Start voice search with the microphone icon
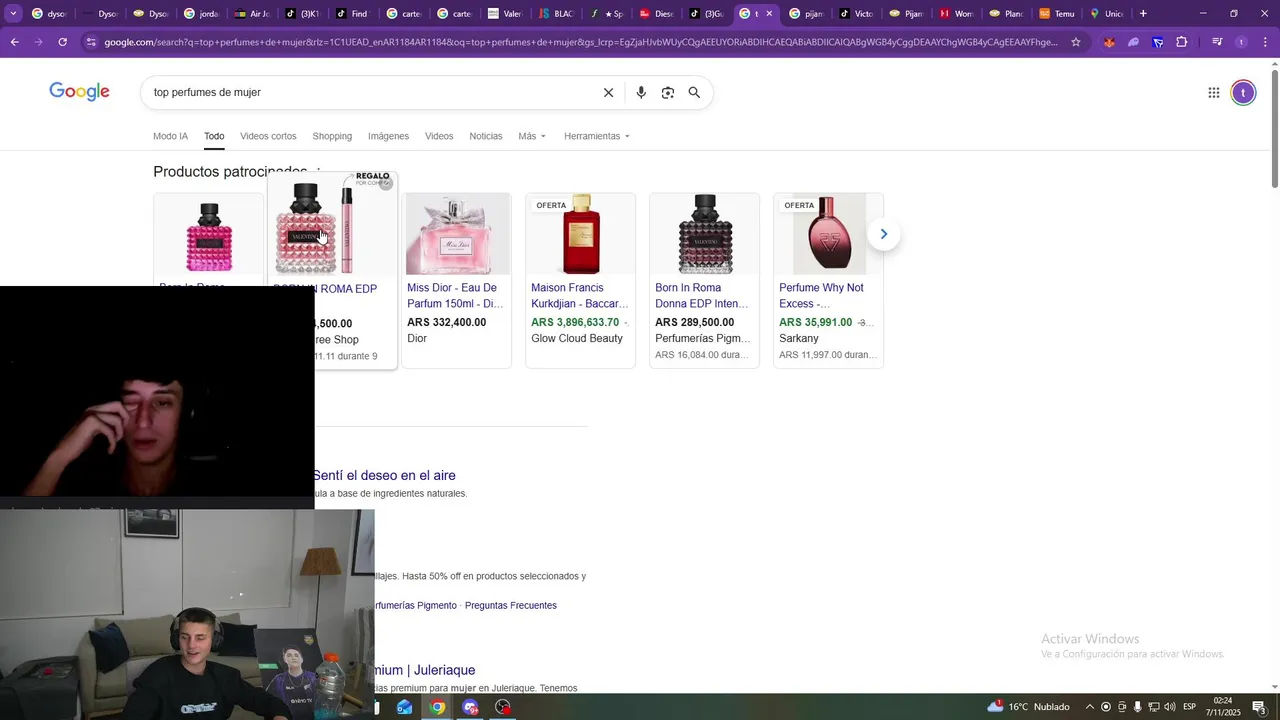 pyautogui.click(x=641, y=92)
